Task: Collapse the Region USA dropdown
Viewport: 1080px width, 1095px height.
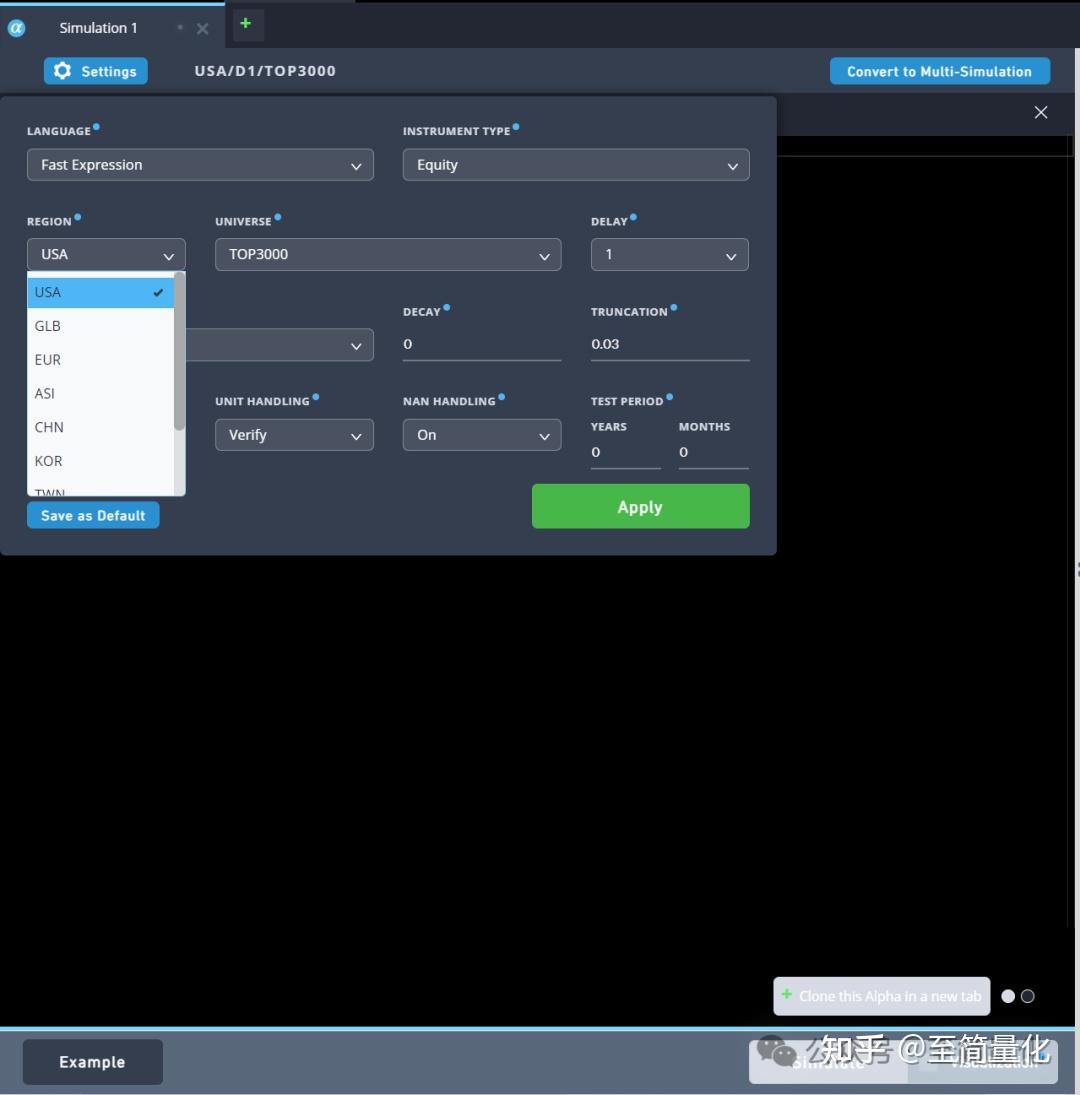Action: coord(106,254)
